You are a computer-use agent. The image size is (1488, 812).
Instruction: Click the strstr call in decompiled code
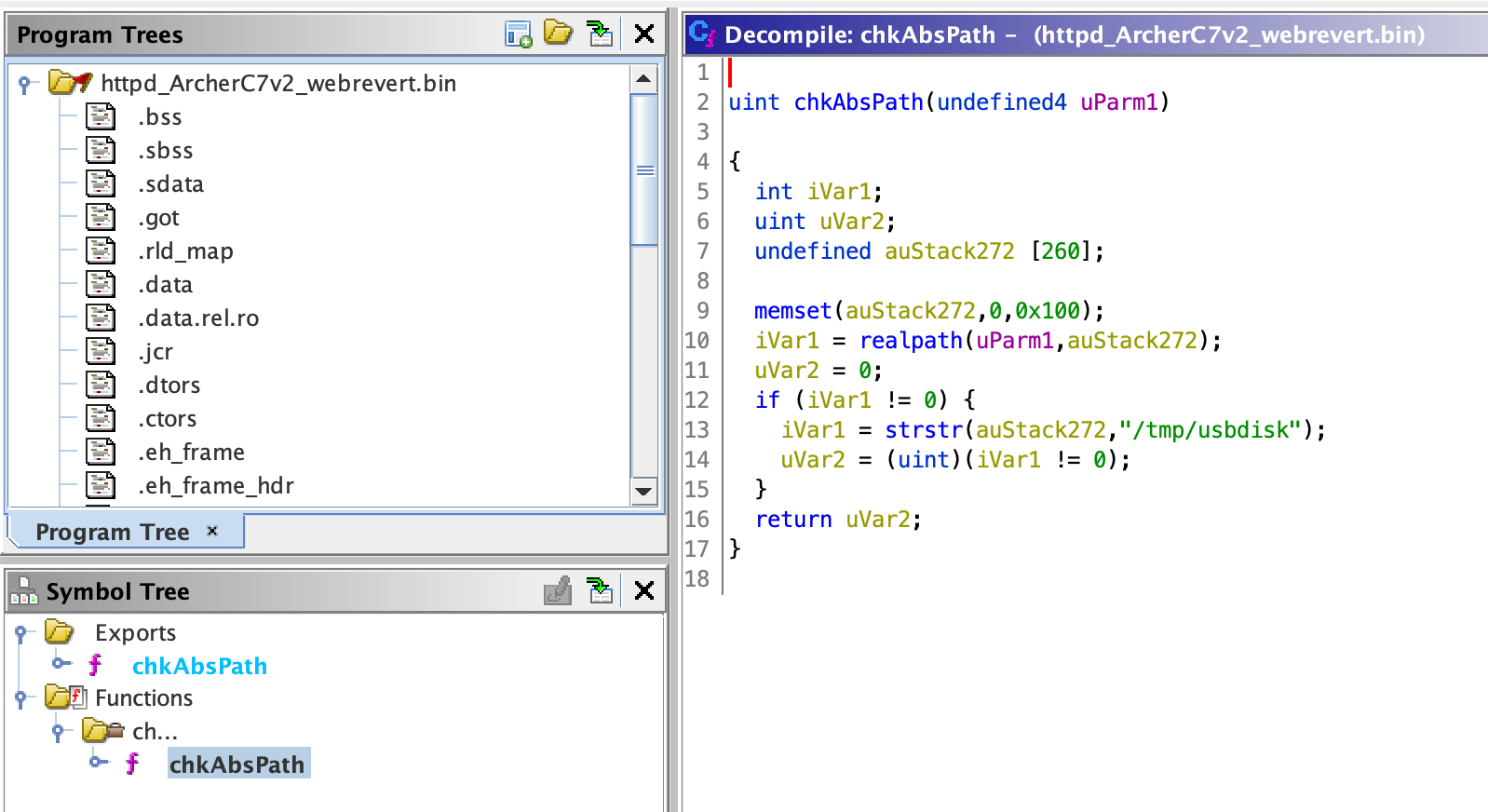pos(924,429)
